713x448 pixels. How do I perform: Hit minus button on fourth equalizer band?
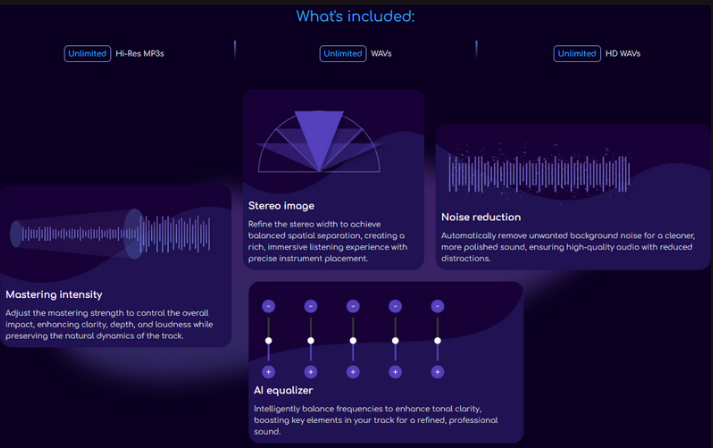395,306
